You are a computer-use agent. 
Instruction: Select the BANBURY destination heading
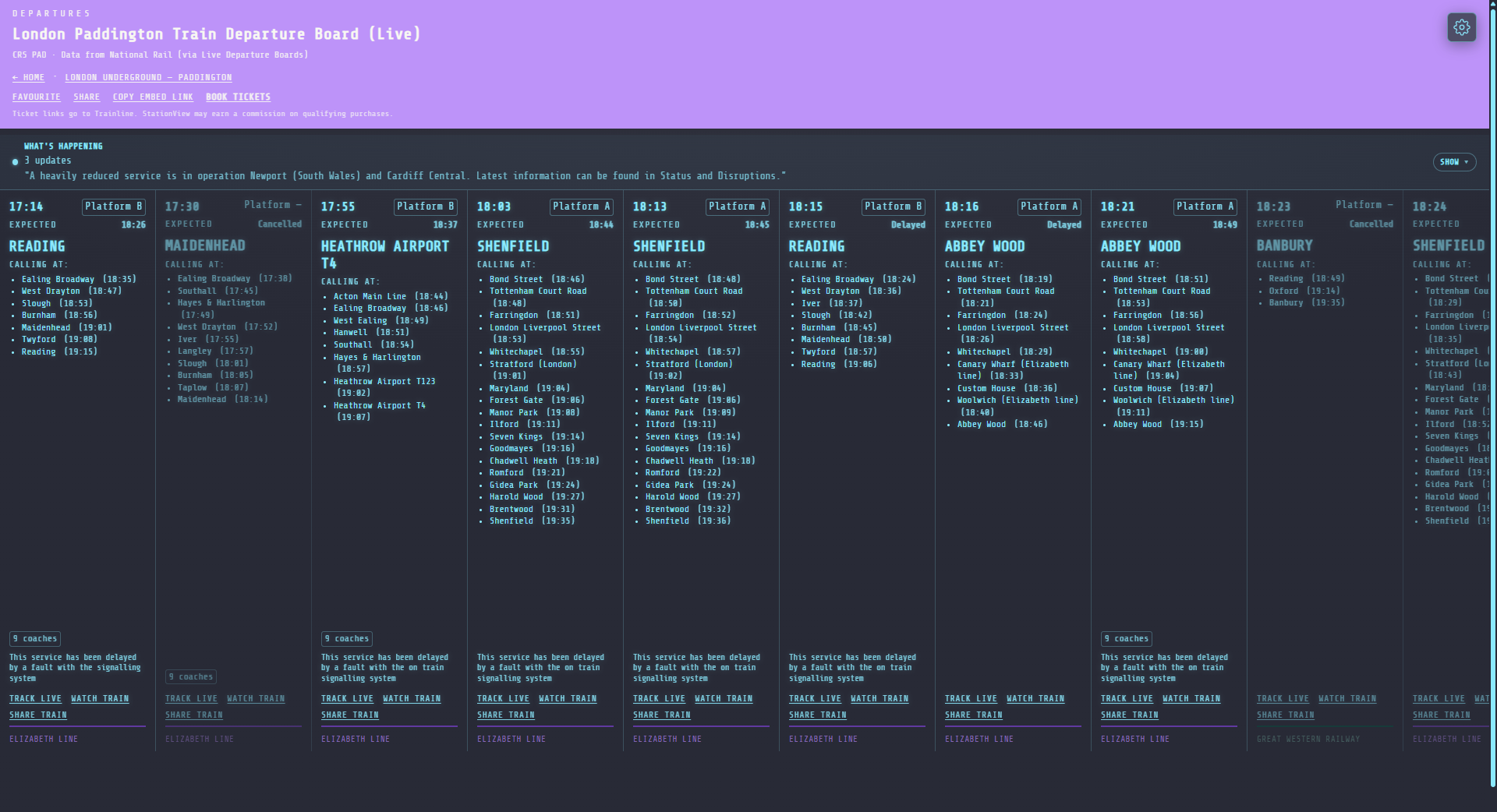coord(1285,245)
